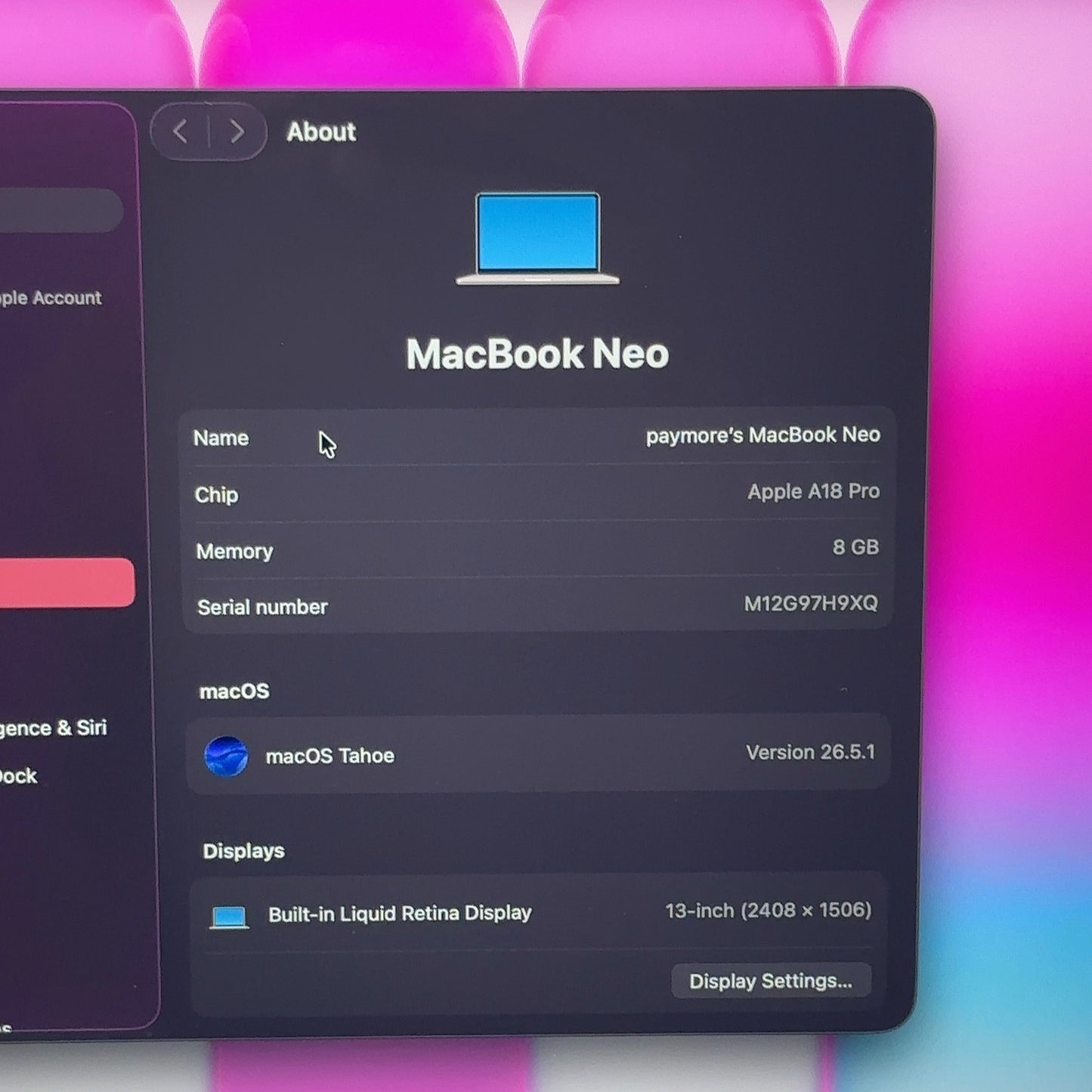Click the MacBook laptop illustration
The height and width of the screenshot is (1092, 1092).
pos(537,239)
